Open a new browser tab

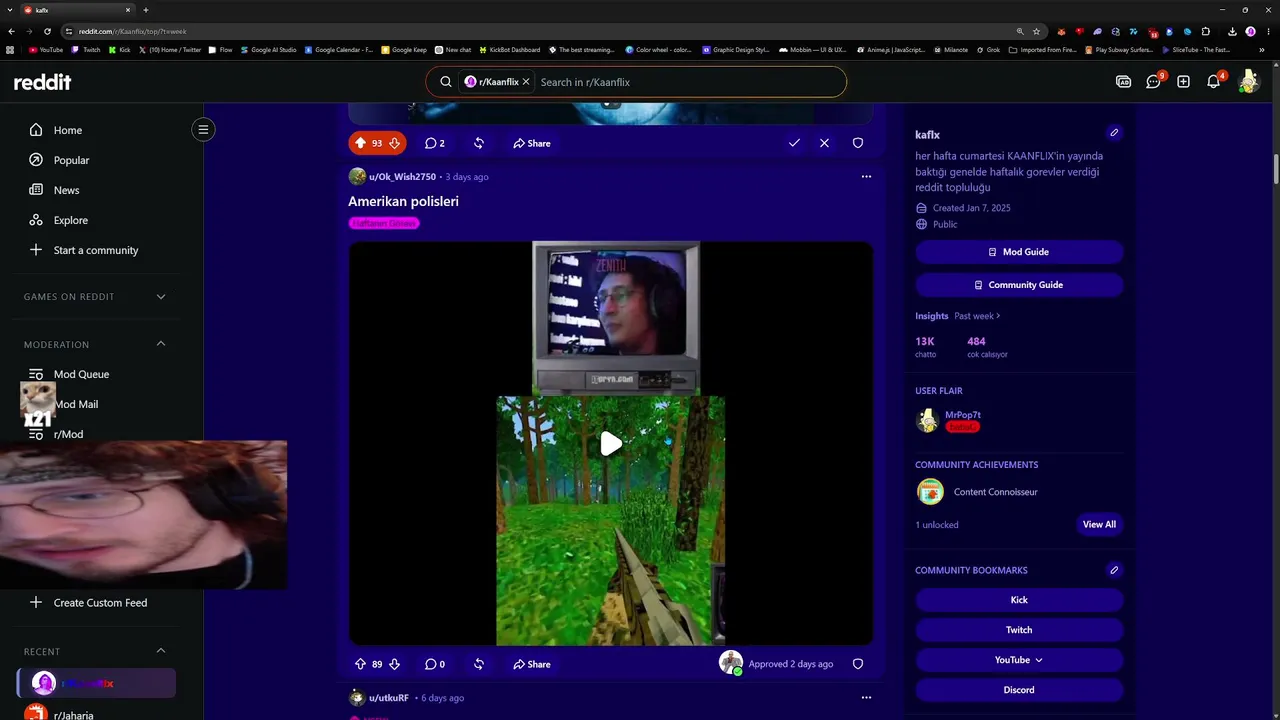tap(146, 10)
